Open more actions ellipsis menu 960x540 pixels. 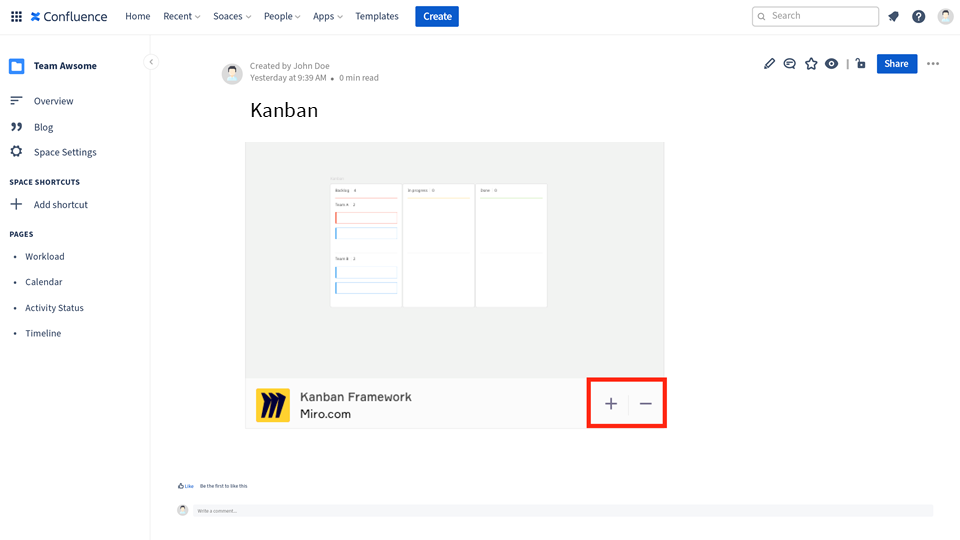pyautogui.click(x=933, y=64)
